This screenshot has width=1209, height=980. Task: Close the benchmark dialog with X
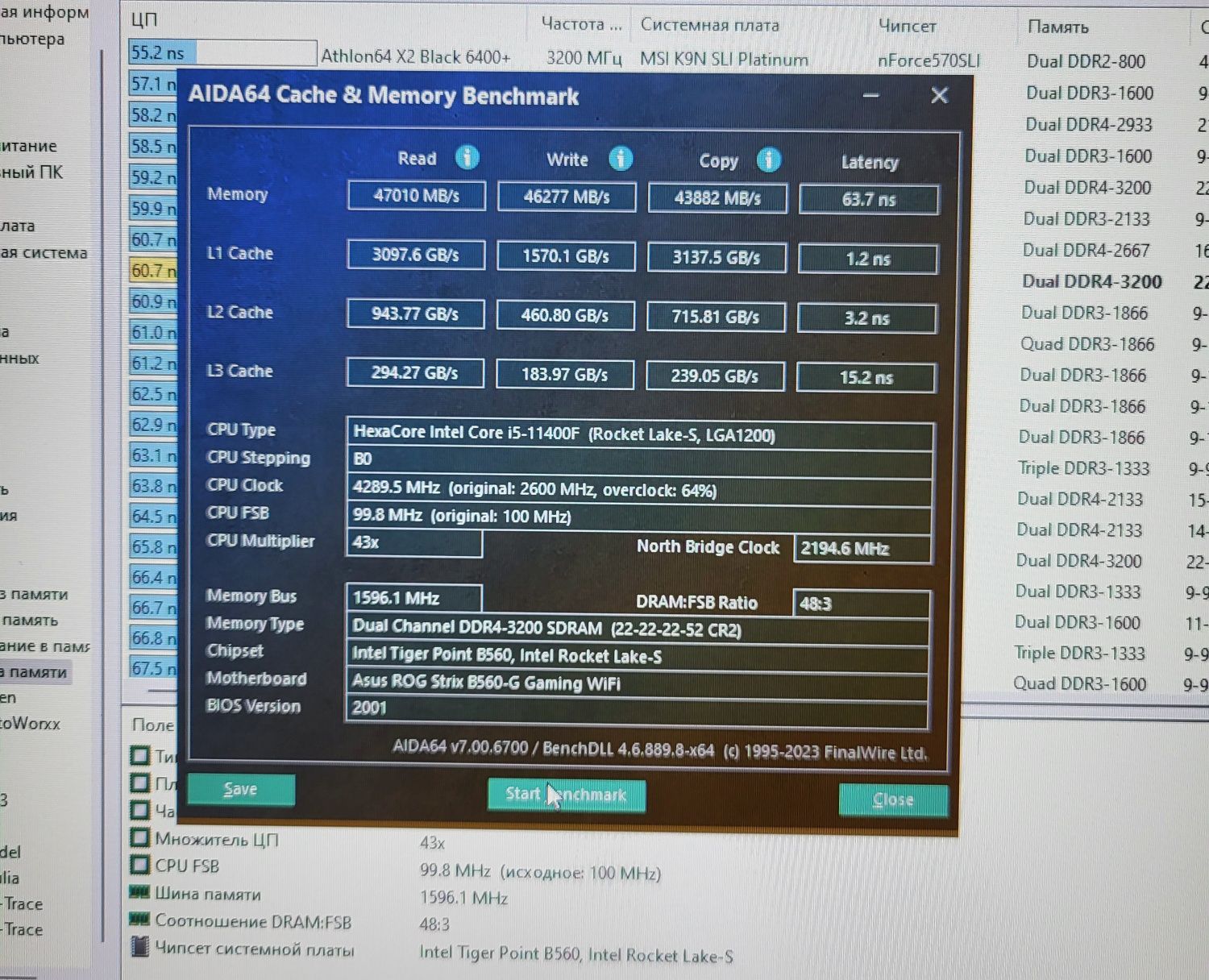pos(939,95)
